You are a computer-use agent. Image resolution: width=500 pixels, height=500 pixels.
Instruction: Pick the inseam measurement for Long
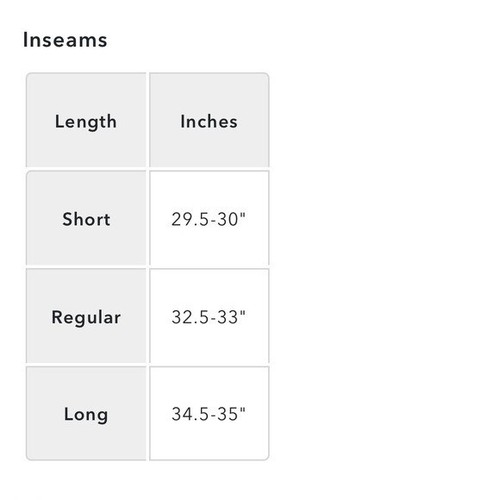tap(209, 413)
